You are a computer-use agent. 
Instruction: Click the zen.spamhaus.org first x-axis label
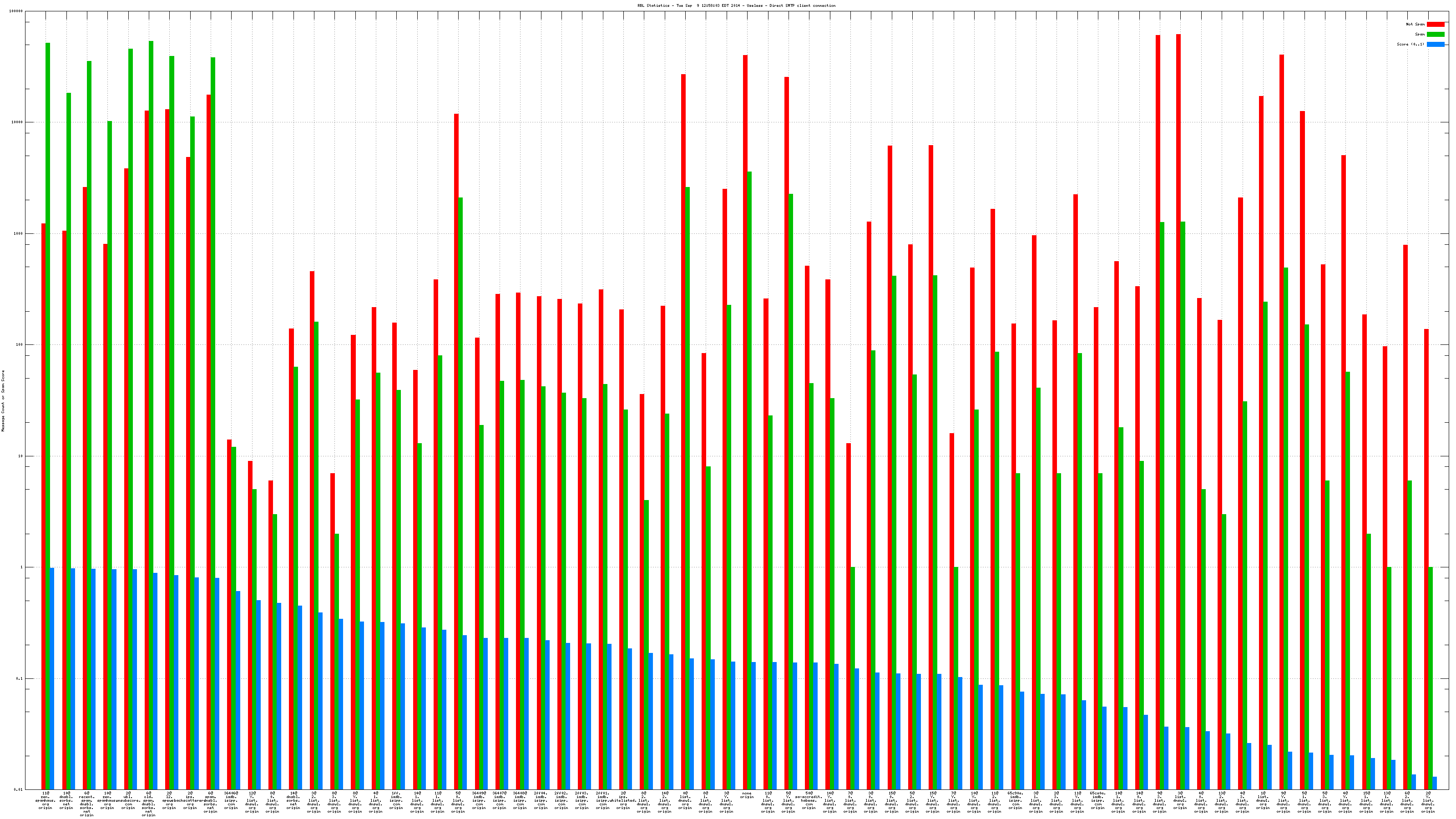click(x=45, y=800)
